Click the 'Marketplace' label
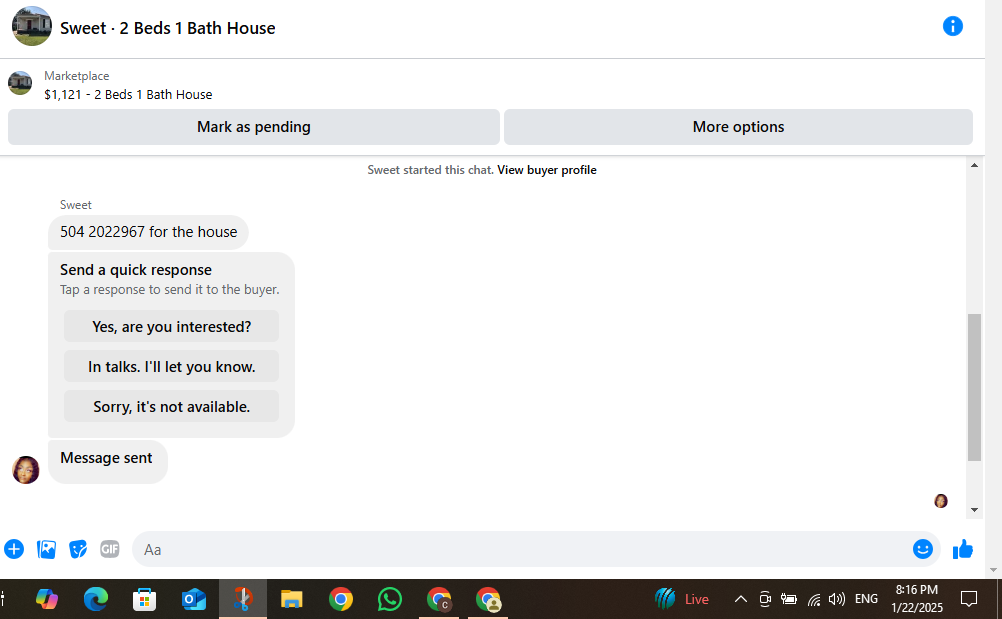This screenshot has width=1002, height=619. point(77,76)
